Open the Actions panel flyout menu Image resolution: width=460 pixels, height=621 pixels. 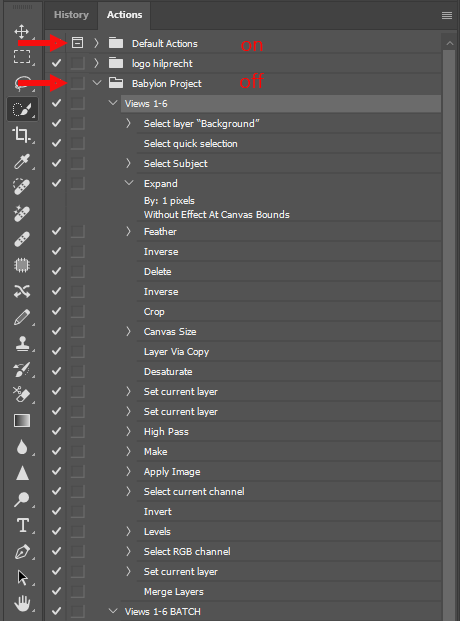(447, 15)
